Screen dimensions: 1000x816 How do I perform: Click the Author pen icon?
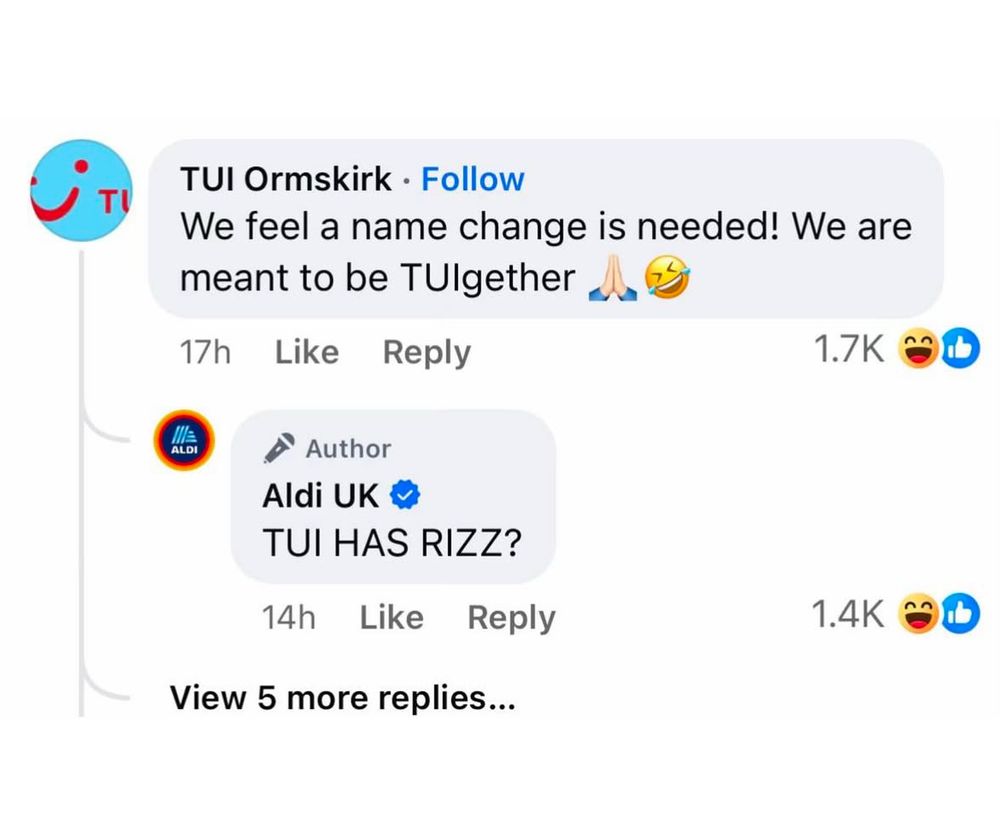point(281,449)
